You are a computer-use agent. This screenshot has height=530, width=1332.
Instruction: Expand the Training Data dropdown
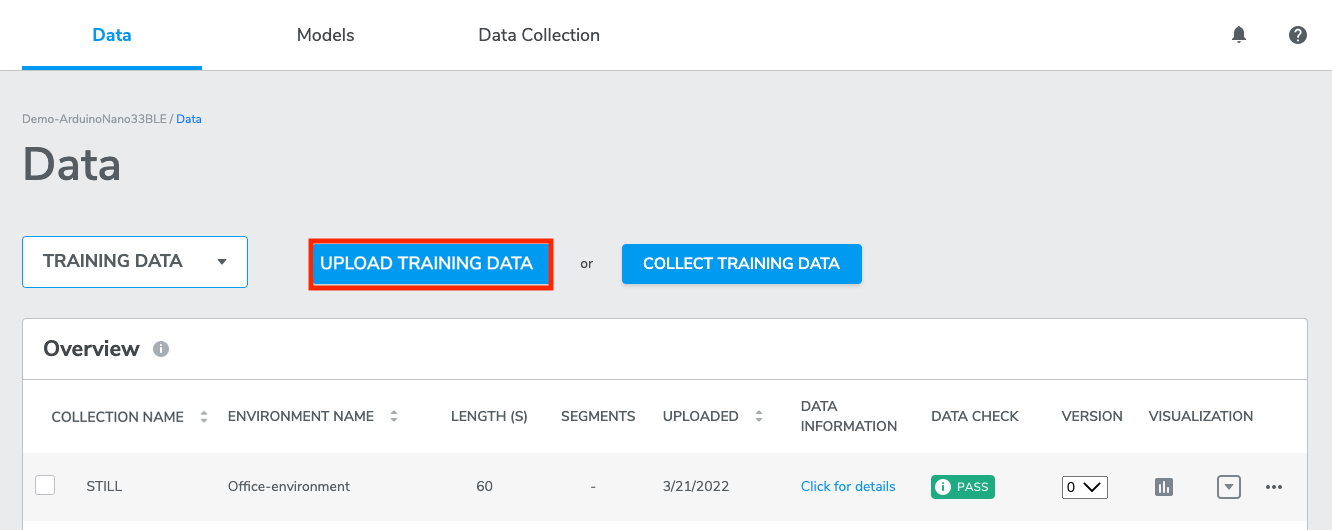click(x=135, y=262)
